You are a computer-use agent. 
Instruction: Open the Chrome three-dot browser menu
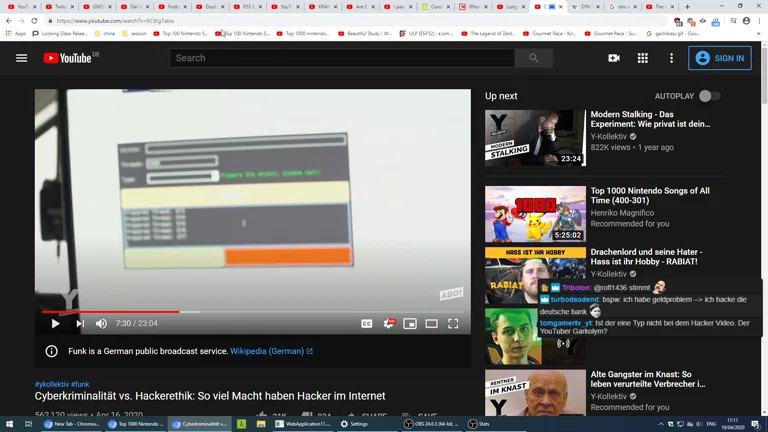pos(758,21)
